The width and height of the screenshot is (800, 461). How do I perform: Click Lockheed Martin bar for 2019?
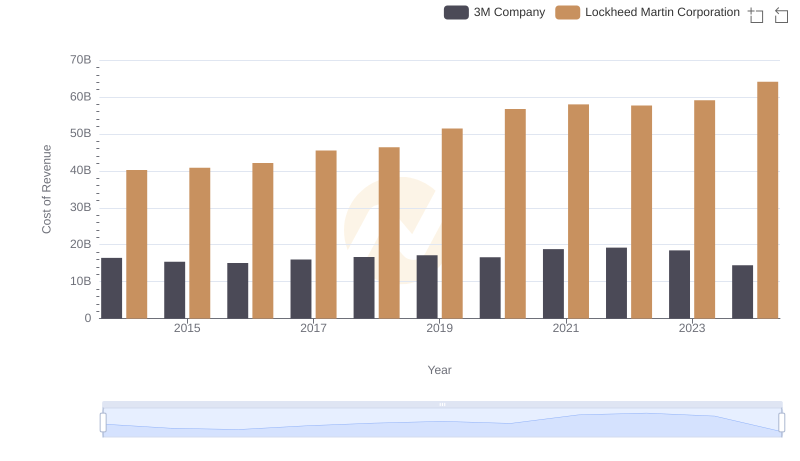coord(452,223)
